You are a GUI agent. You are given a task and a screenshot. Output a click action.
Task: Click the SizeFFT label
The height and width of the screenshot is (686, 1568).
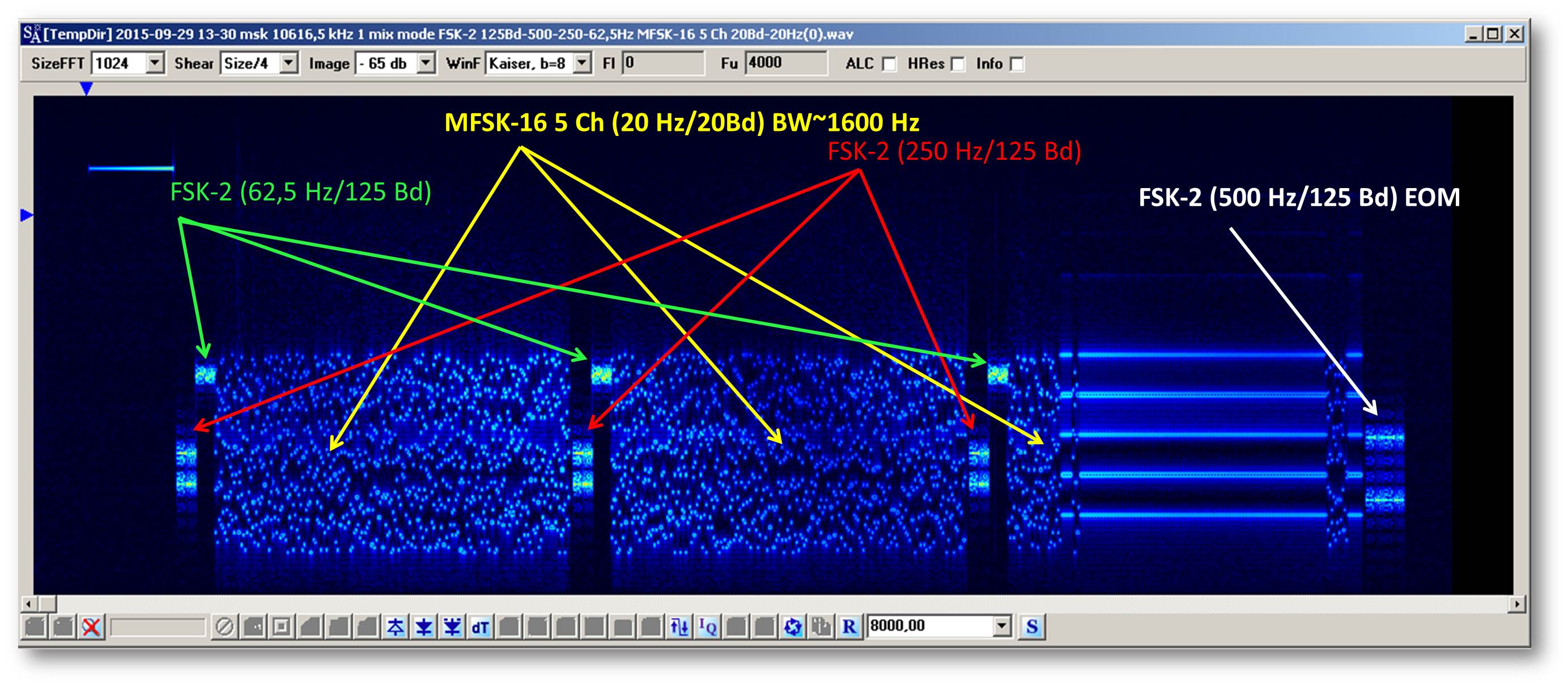tap(57, 64)
